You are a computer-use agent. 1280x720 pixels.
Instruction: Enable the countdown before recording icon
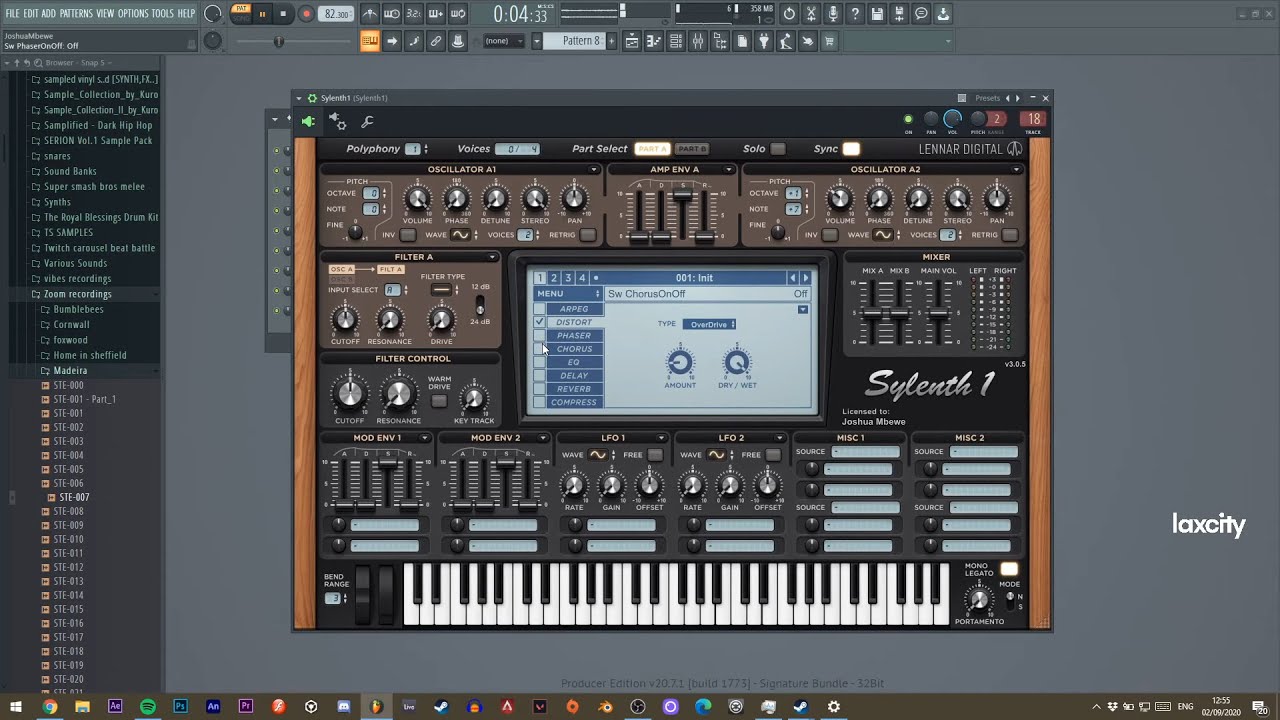click(414, 14)
